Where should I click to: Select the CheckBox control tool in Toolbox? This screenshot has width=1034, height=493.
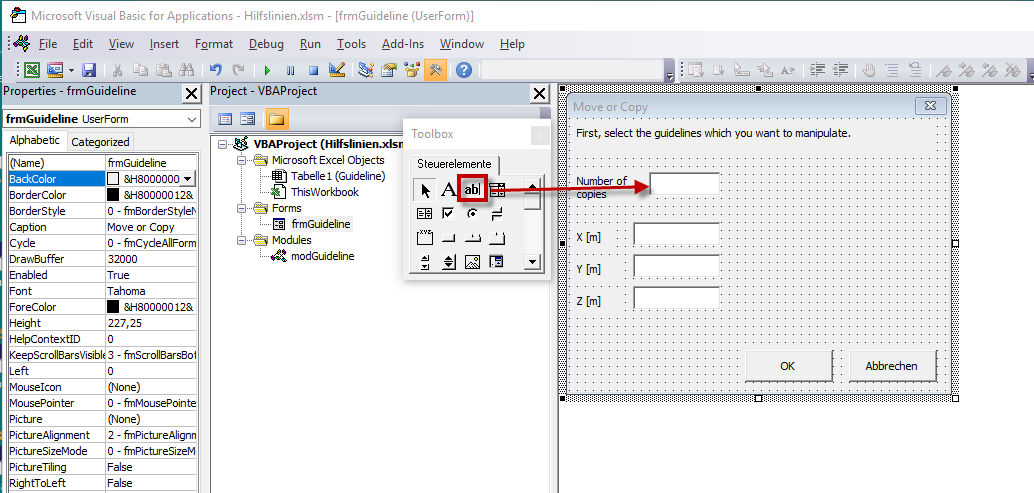[448, 214]
